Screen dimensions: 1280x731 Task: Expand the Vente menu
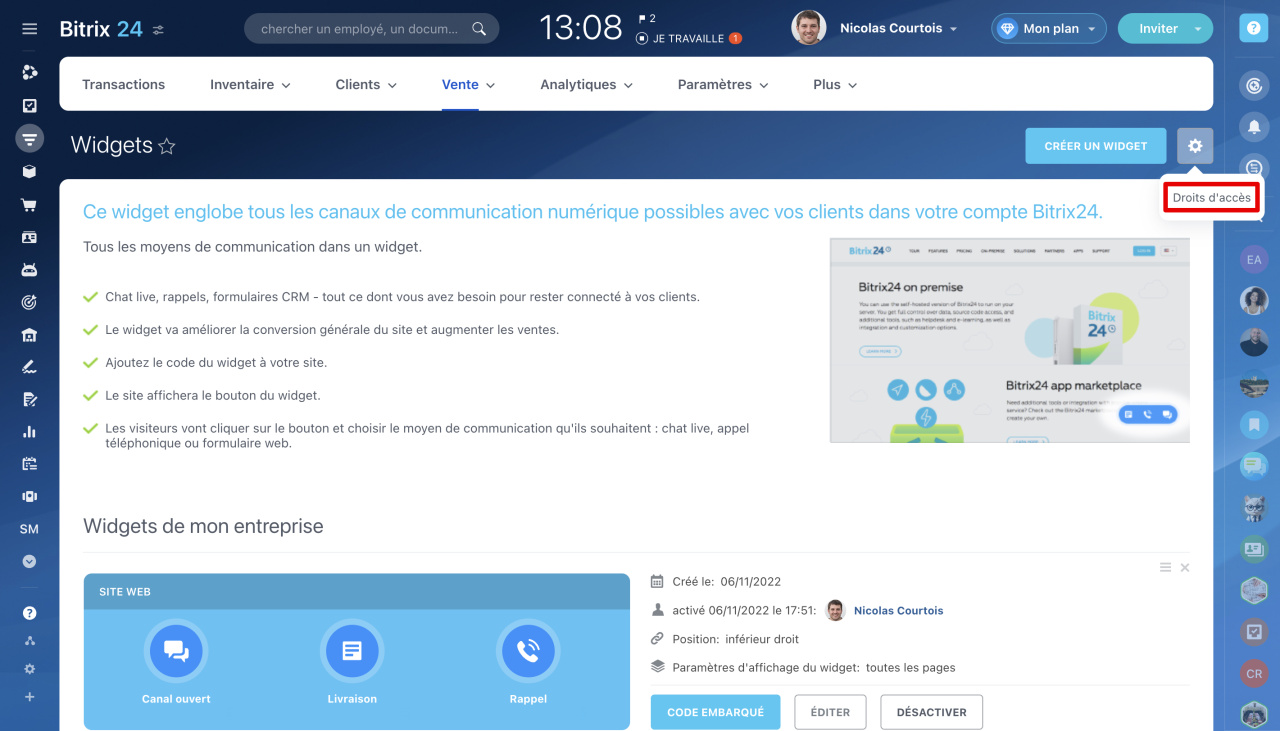[468, 85]
